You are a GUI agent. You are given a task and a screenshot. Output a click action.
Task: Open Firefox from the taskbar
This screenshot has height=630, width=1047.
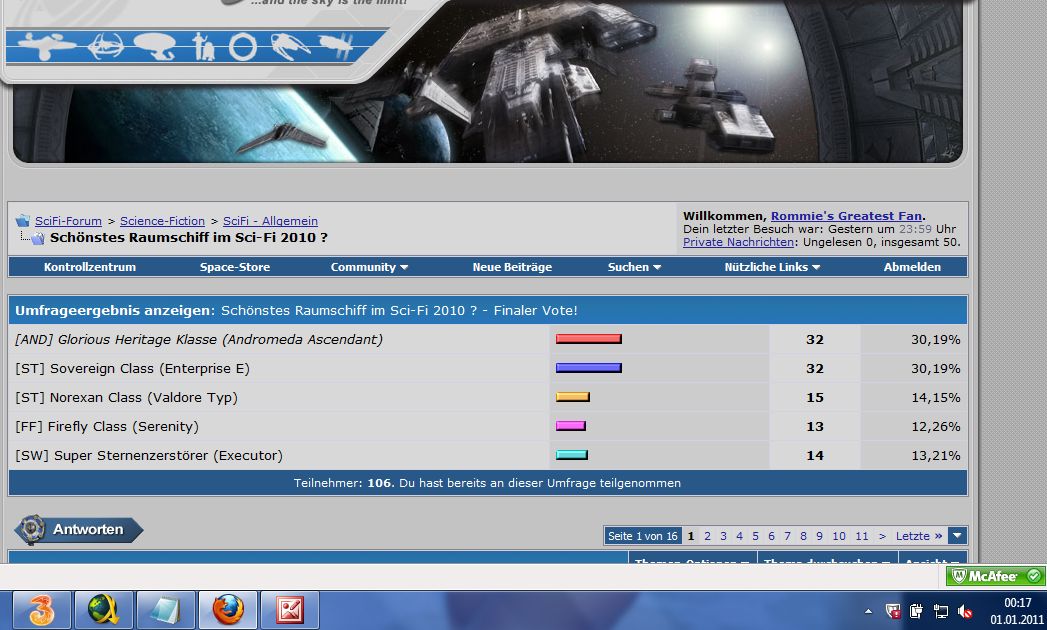tap(228, 609)
